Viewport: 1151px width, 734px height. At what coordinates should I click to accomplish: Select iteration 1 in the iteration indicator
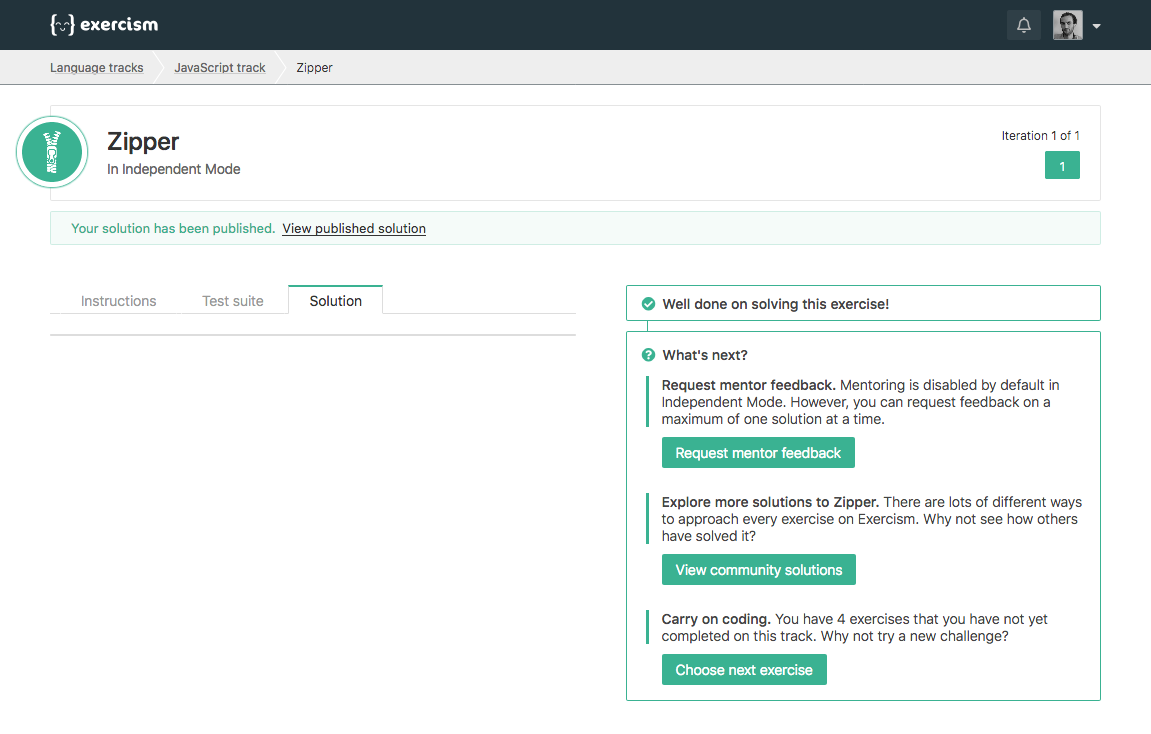pyautogui.click(x=1062, y=164)
